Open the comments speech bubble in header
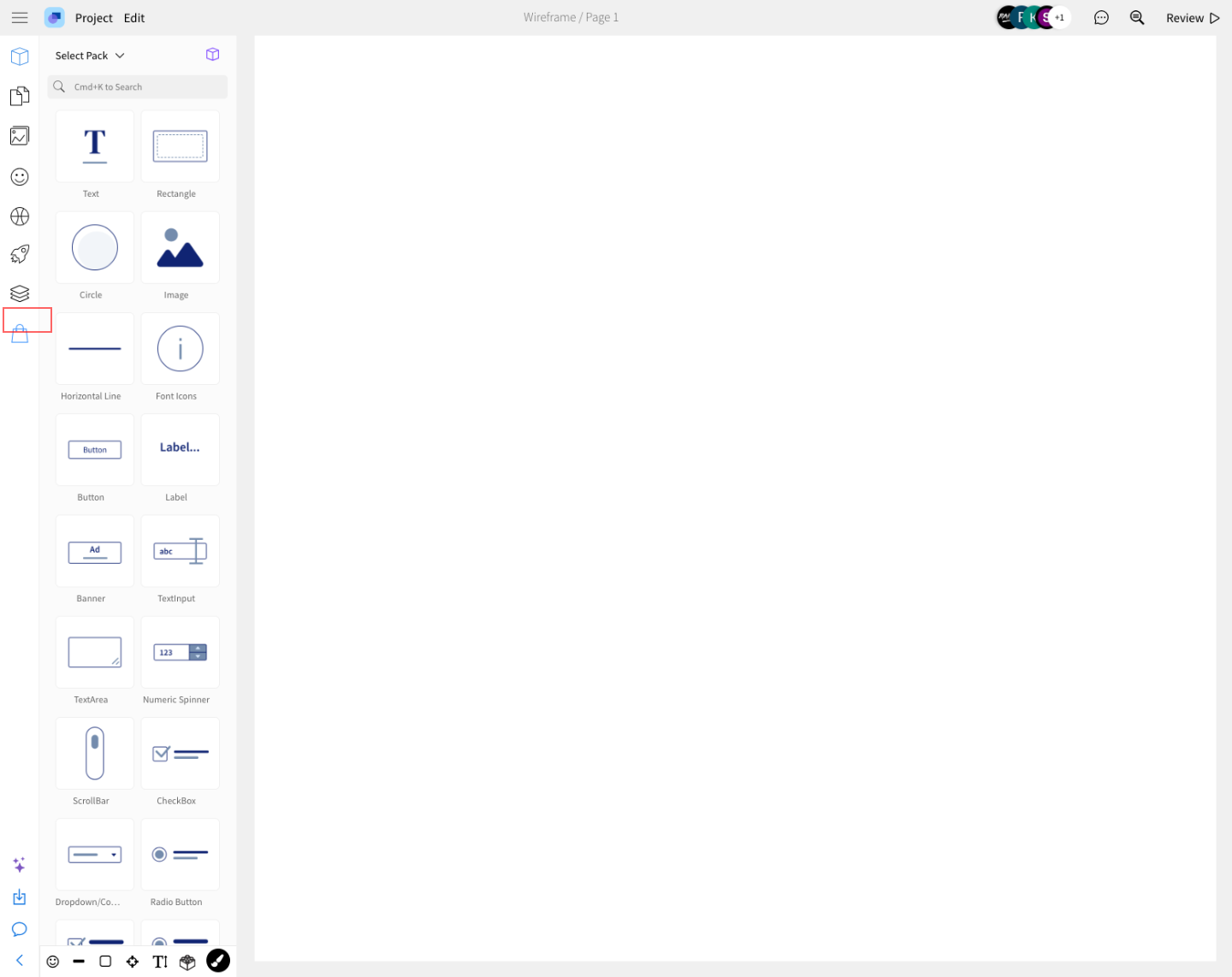 coord(1101,18)
